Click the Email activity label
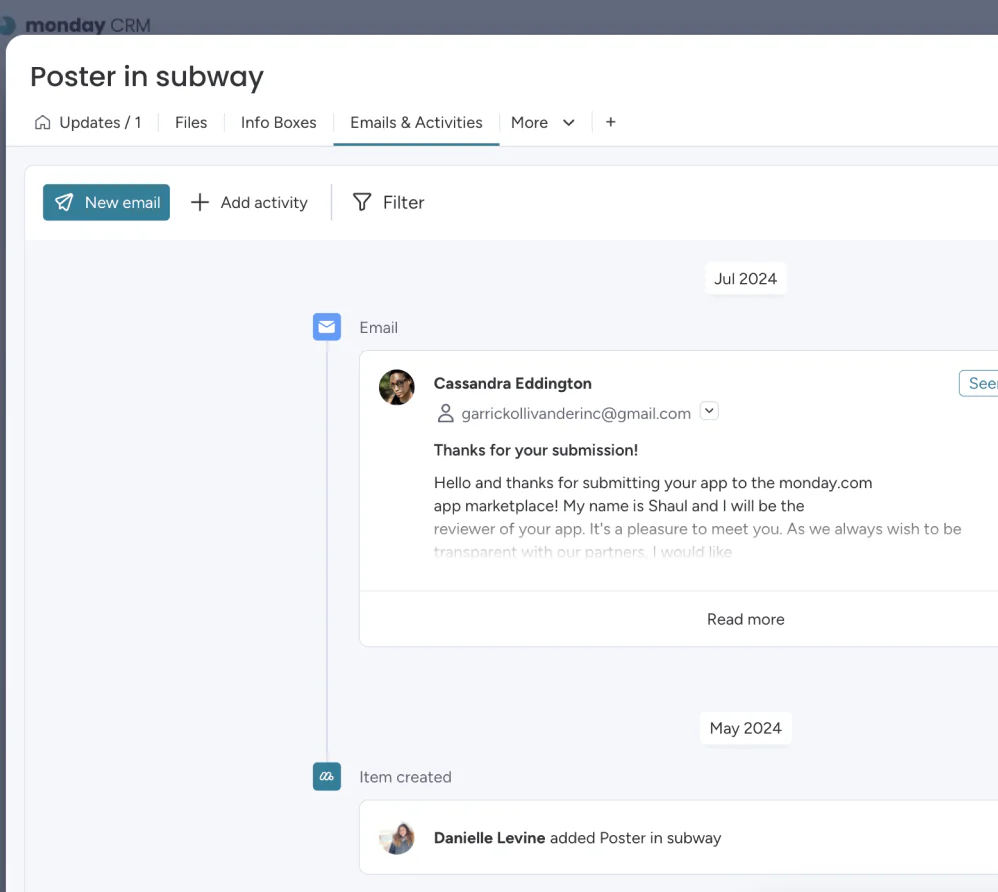 coord(379,327)
